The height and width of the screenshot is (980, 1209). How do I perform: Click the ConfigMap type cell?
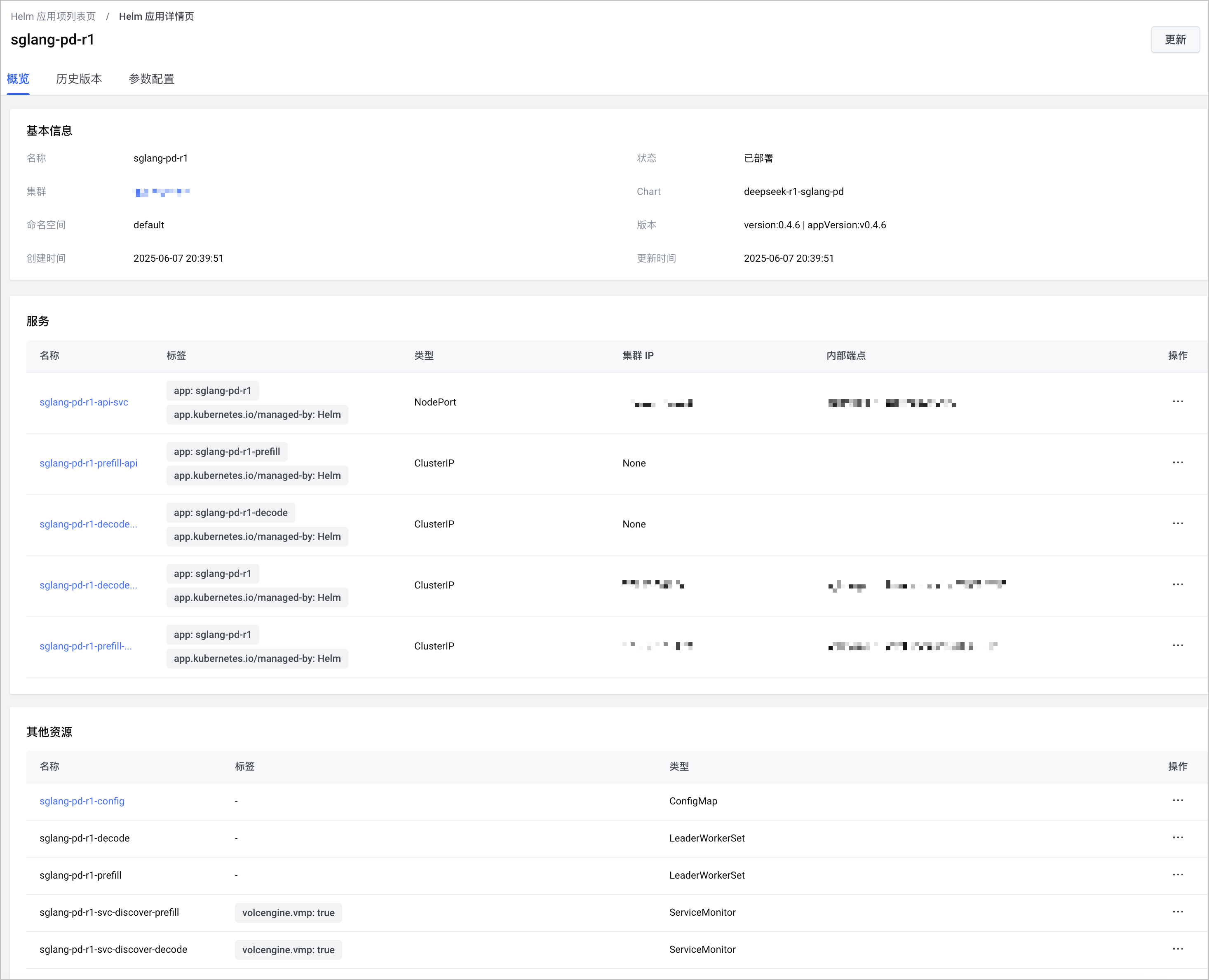[x=693, y=801]
